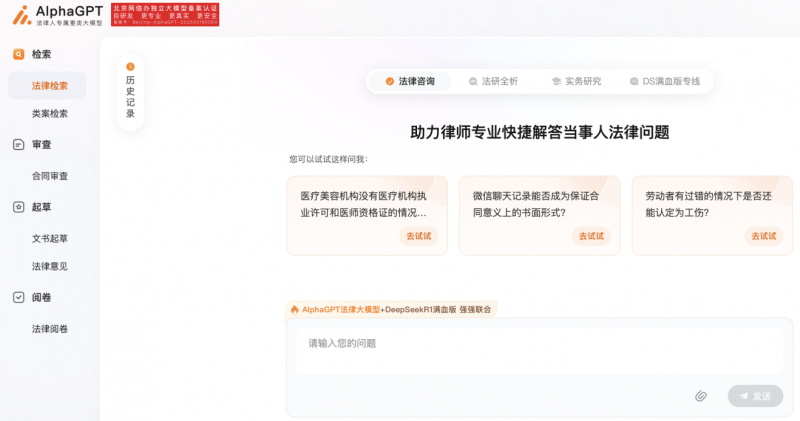Open the 历史记录 history panel
The width and height of the screenshot is (800, 421).
pyautogui.click(x=130, y=92)
